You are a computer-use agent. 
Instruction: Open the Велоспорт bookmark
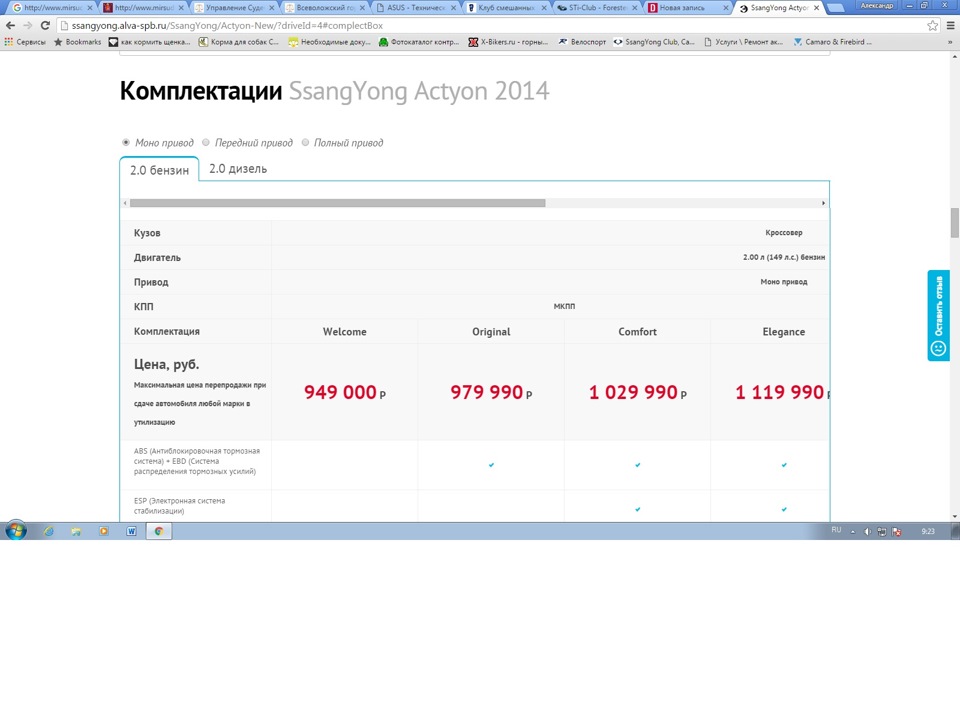point(582,42)
